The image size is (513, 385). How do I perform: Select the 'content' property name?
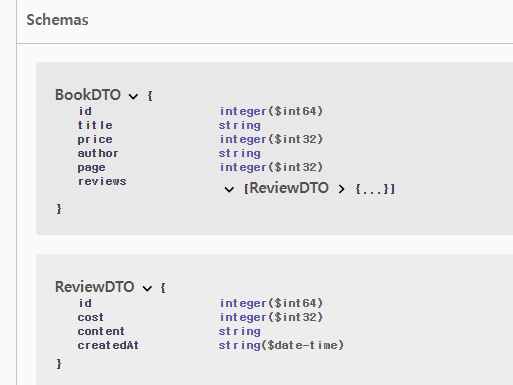pos(101,331)
